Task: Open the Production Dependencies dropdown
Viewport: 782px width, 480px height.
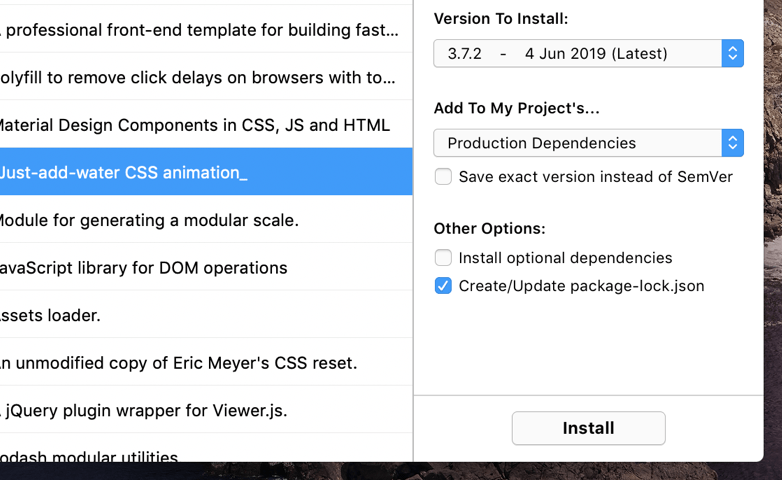Action: pyautogui.click(x=588, y=143)
